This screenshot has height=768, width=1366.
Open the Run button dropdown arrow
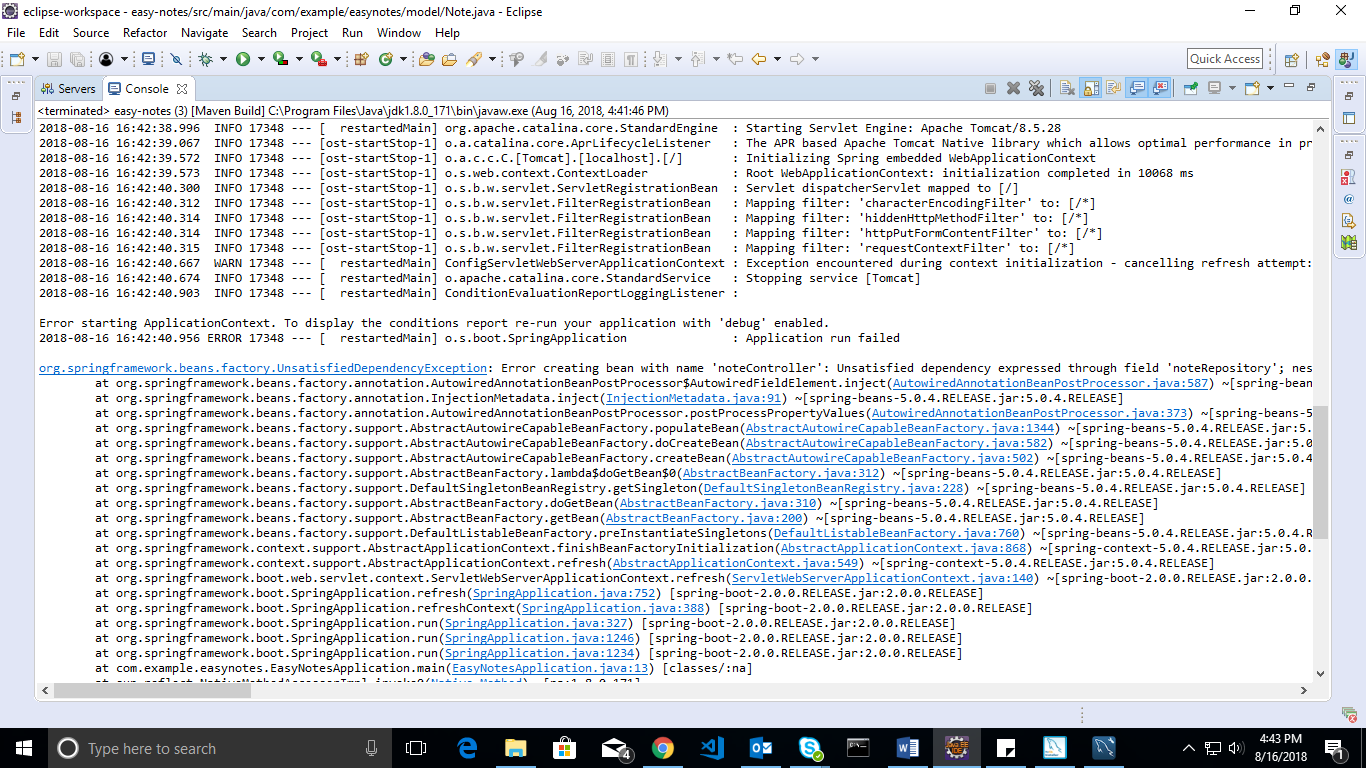[x=261, y=59]
